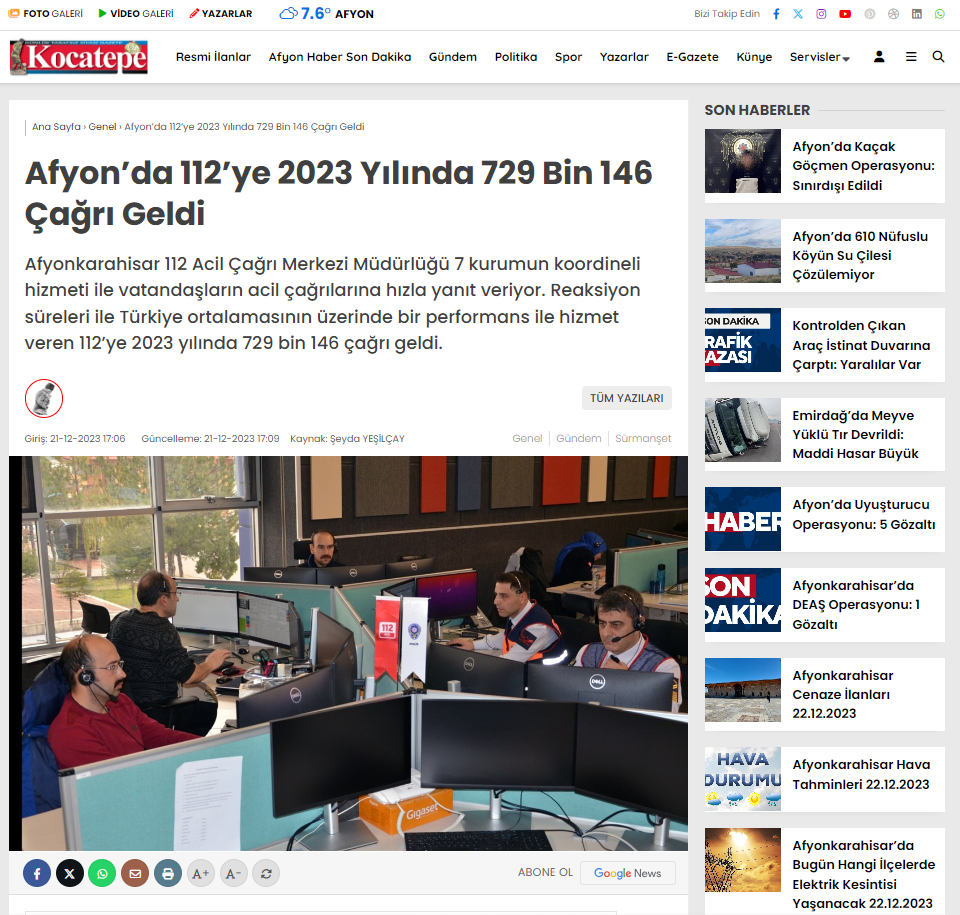This screenshot has width=960, height=915.
Task: Reset font size with refresh icon
Action: (x=266, y=873)
